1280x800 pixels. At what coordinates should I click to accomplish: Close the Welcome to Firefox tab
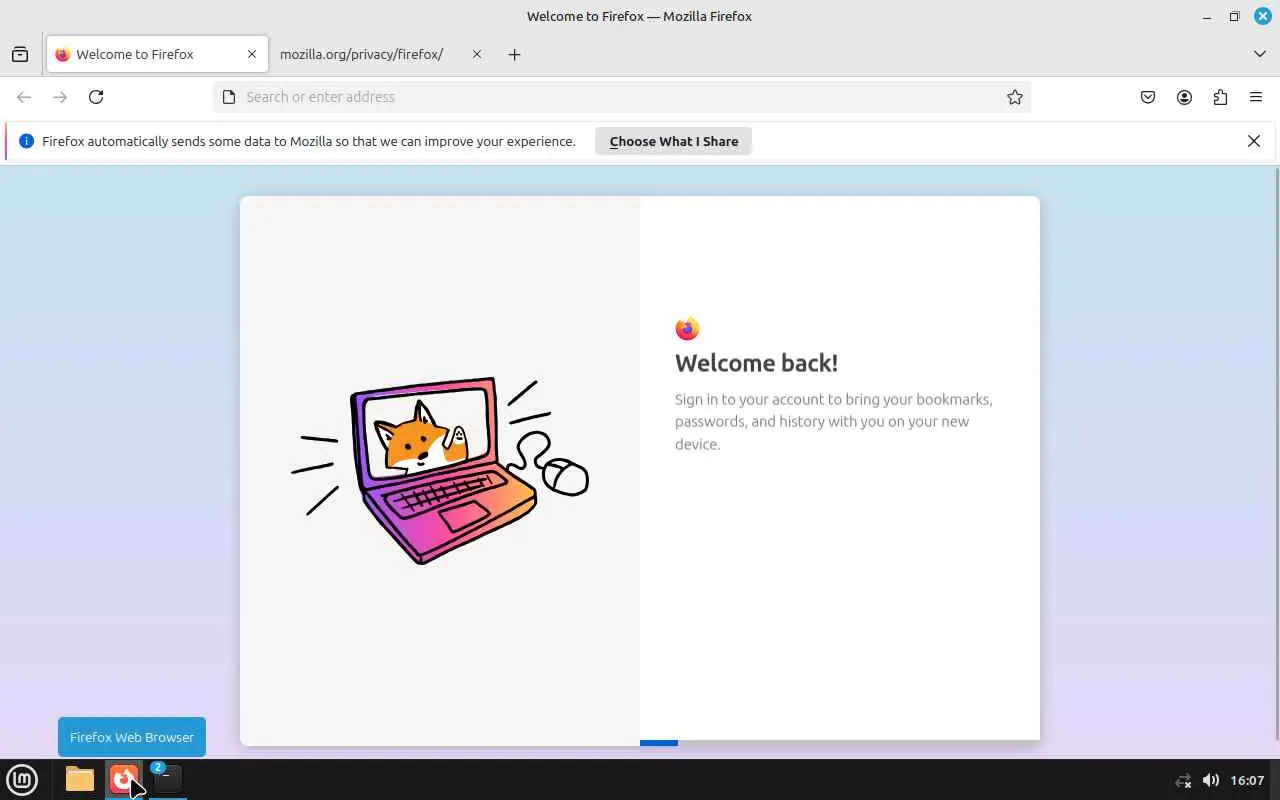(252, 54)
